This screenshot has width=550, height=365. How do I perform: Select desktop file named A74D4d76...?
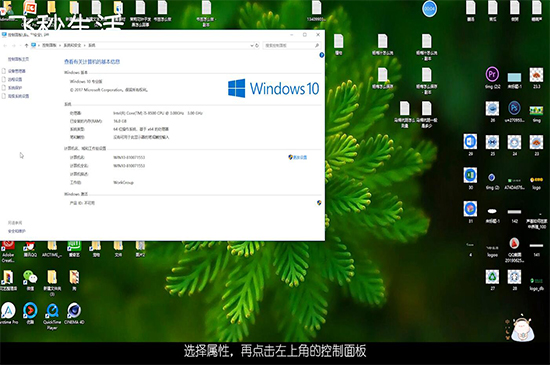click(515, 184)
